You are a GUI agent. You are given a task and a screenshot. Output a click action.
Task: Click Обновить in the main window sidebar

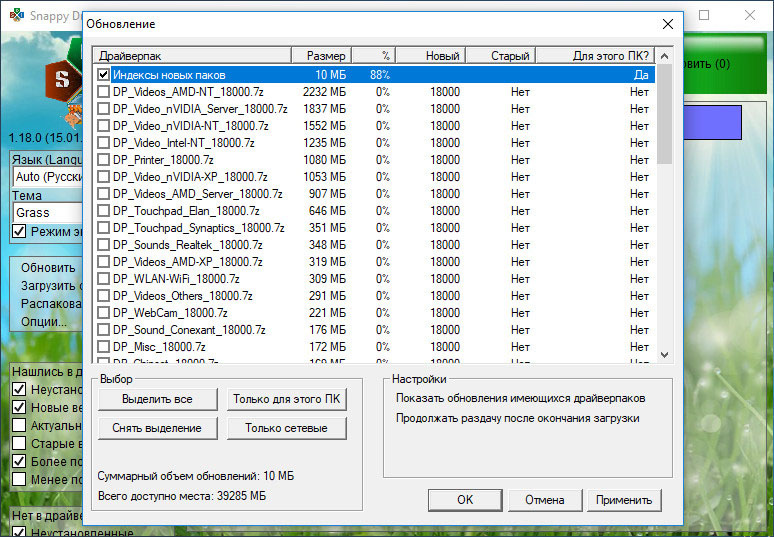pyautogui.click(x=48, y=268)
